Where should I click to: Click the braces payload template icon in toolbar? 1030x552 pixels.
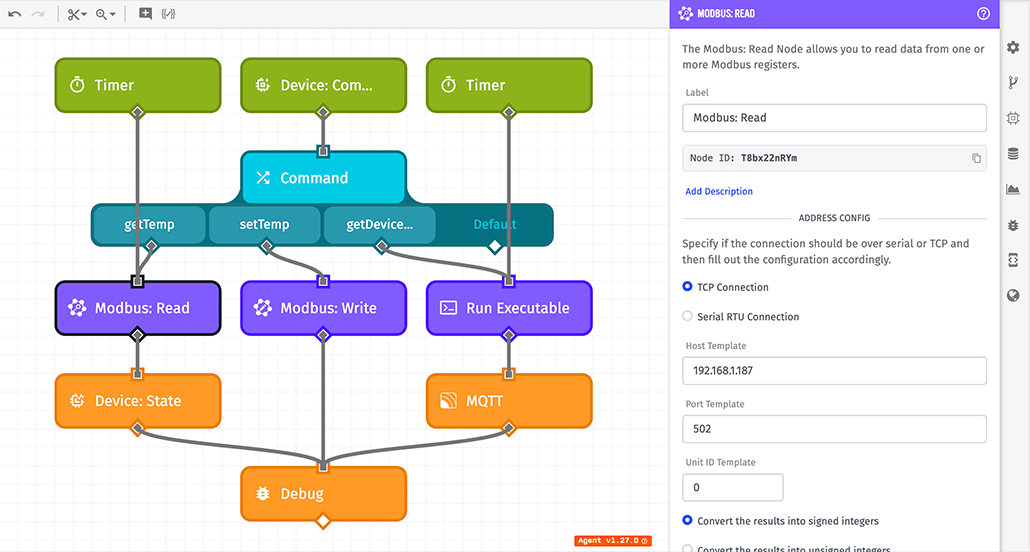(168, 14)
